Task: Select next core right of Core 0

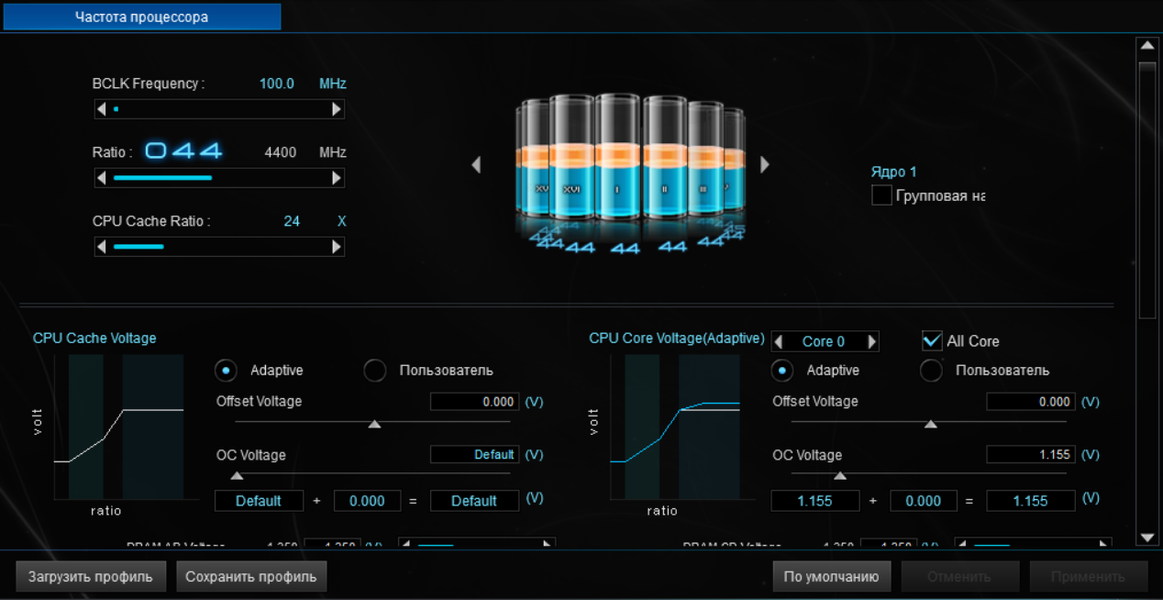Action: pos(872,342)
